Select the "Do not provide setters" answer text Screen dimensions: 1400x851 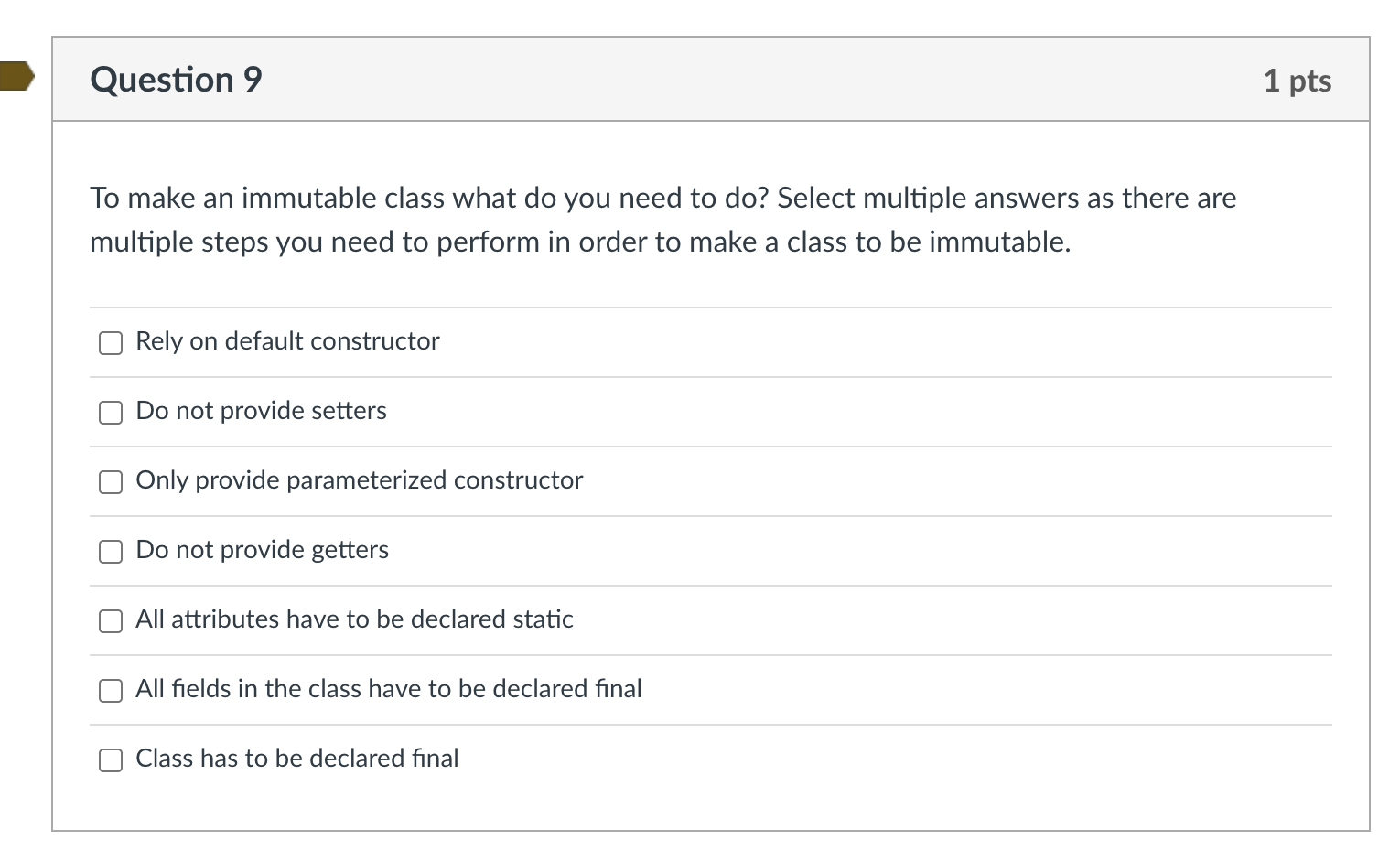[261, 411]
